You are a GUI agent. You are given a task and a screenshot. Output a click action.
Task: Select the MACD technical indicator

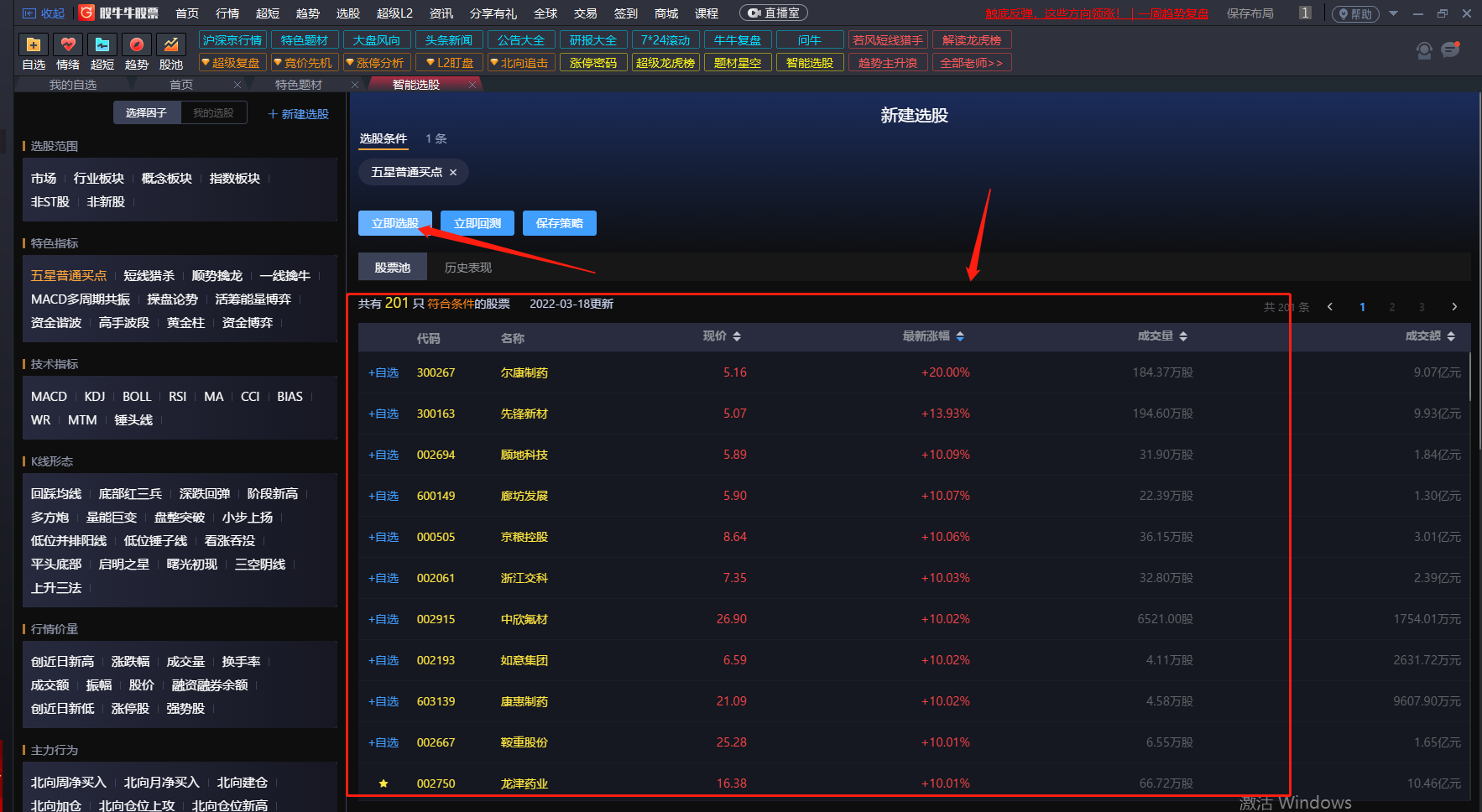pos(49,397)
